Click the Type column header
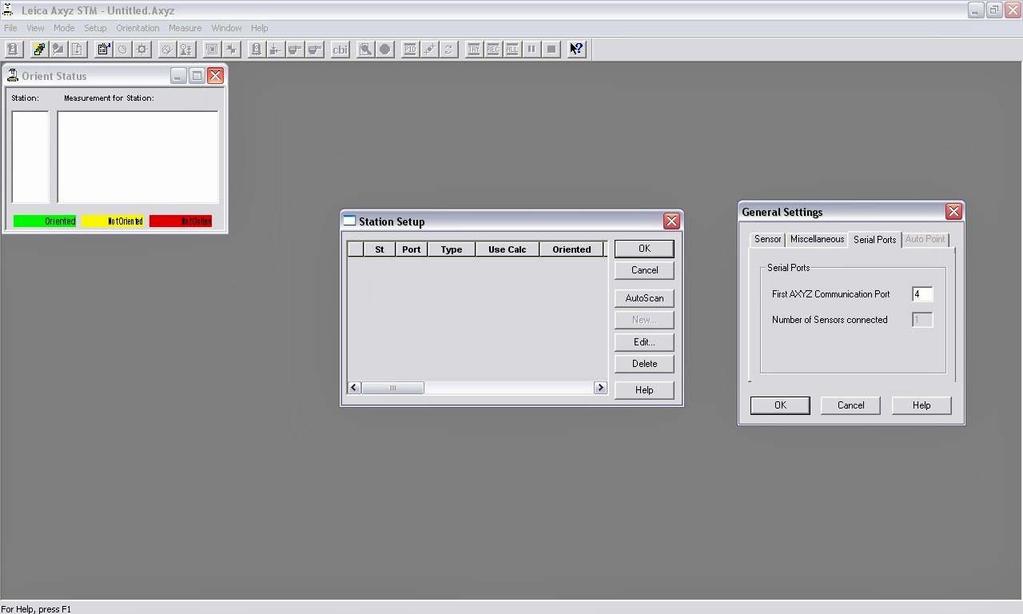This screenshot has width=1023, height=614. point(451,249)
